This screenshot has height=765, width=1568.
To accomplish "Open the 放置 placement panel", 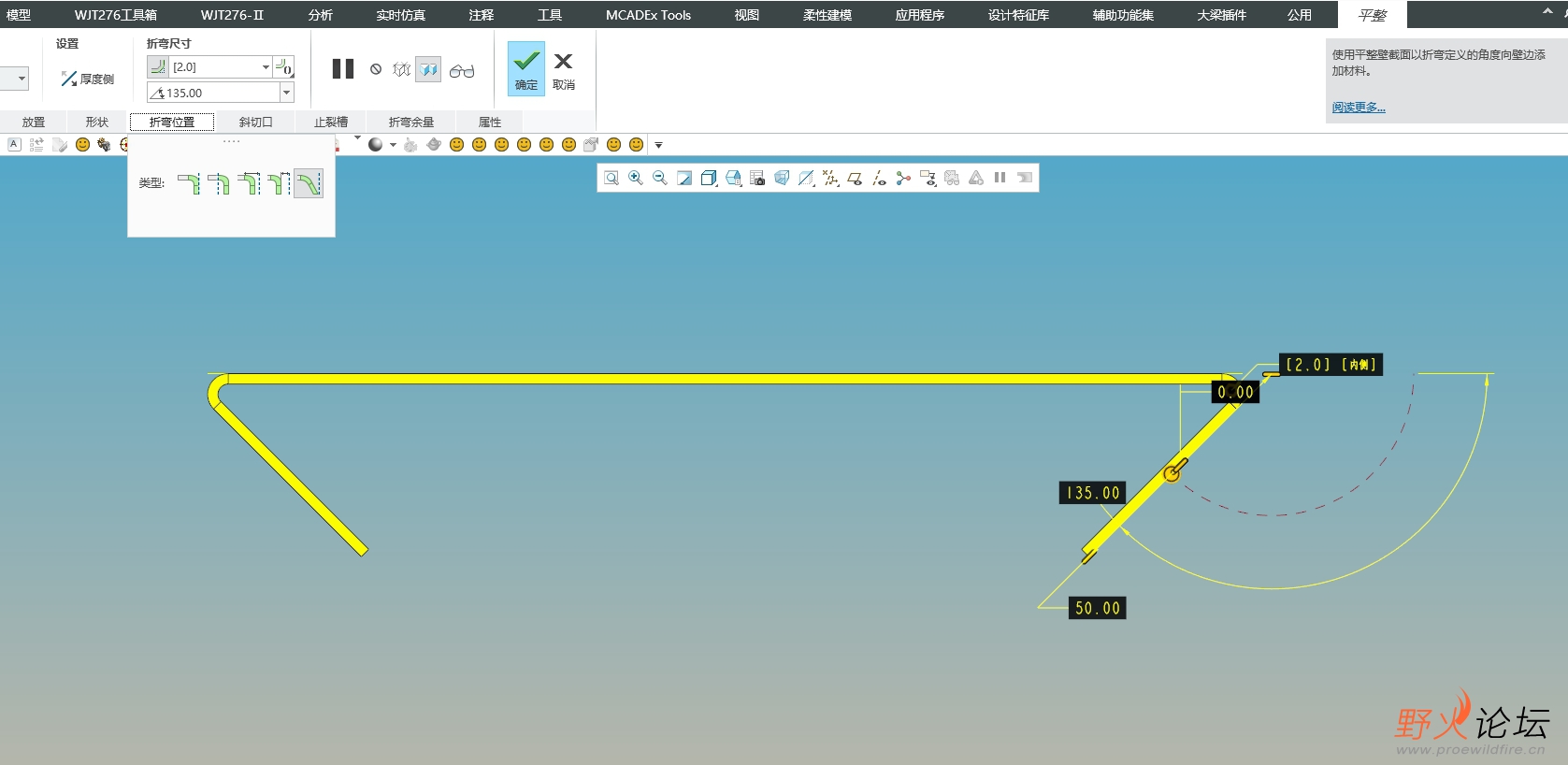I will (34, 122).
